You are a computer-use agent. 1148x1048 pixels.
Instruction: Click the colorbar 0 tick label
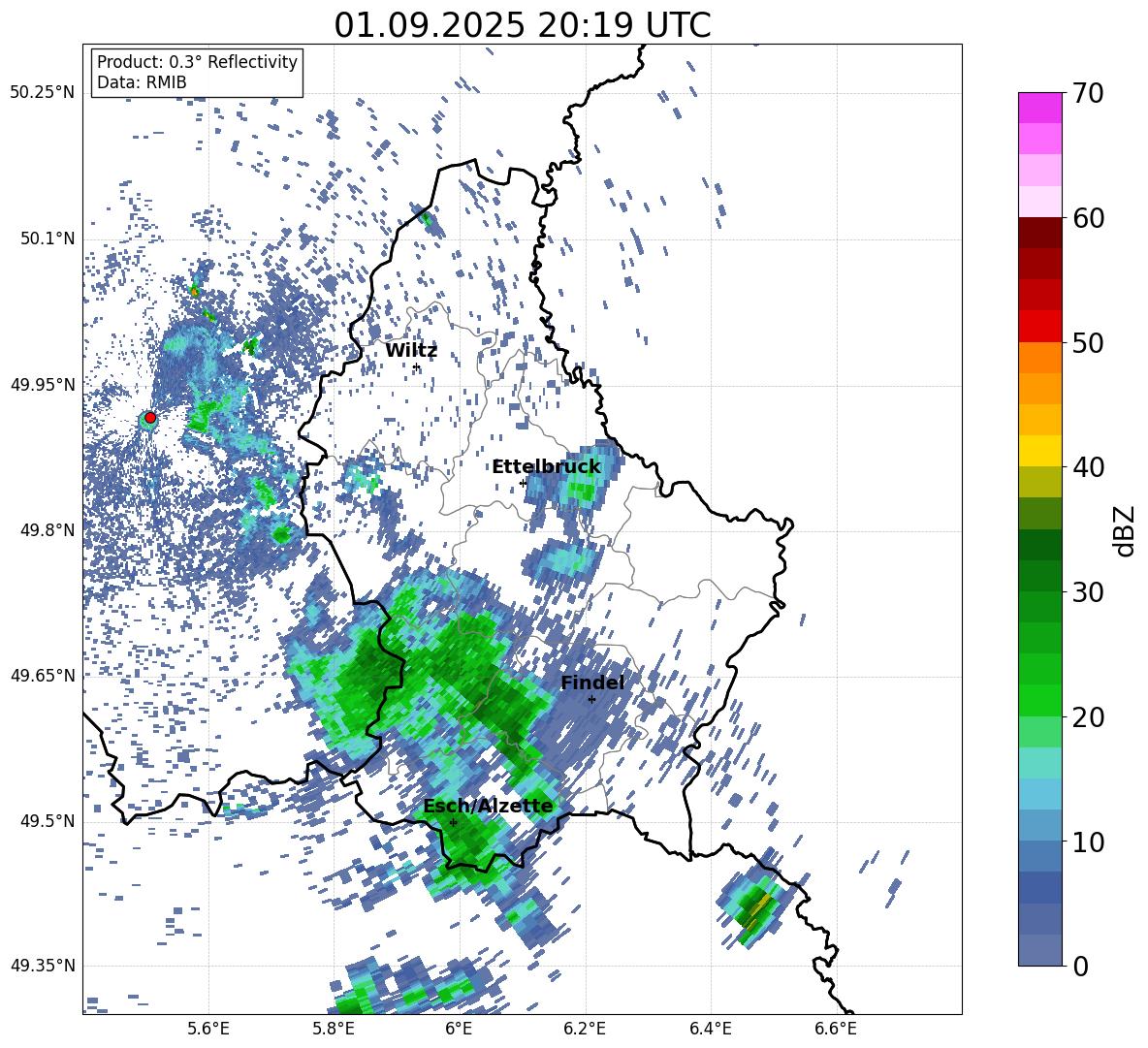coord(1081,966)
